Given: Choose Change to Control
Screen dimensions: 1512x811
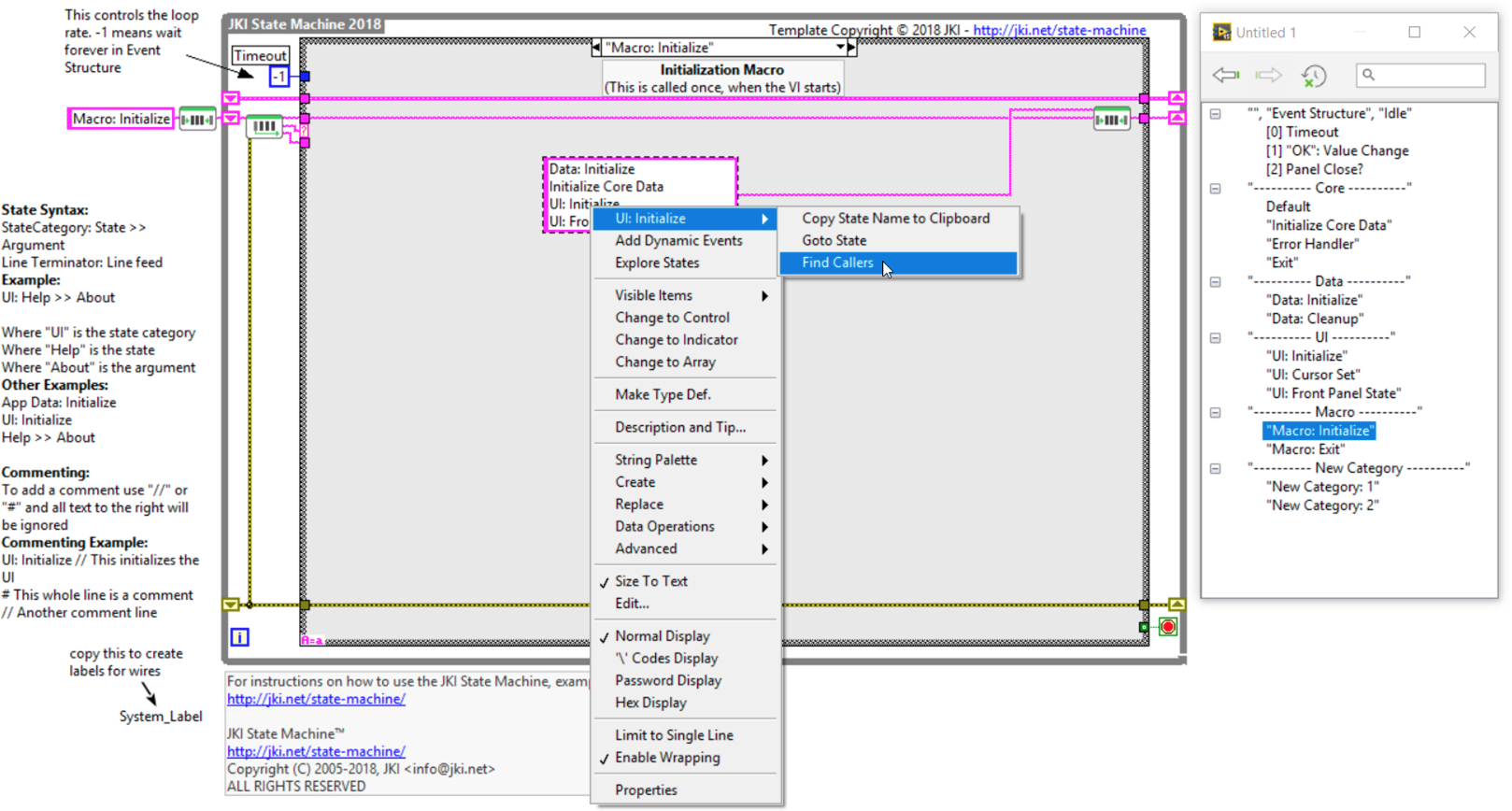Looking at the screenshot, I should coord(686,318).
